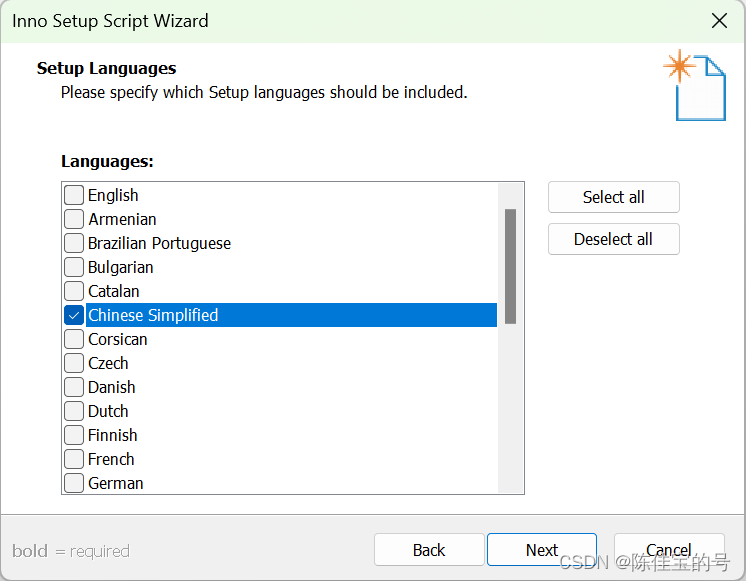This screenshot has width=746, height=581.
Task: Go back with the Back button
Action: pyautogui.click(x=429, y=550)
